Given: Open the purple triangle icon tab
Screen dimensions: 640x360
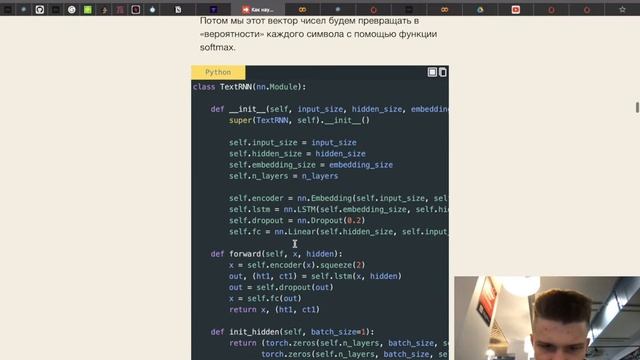Looking at the screenshot, I should [213, 9].
